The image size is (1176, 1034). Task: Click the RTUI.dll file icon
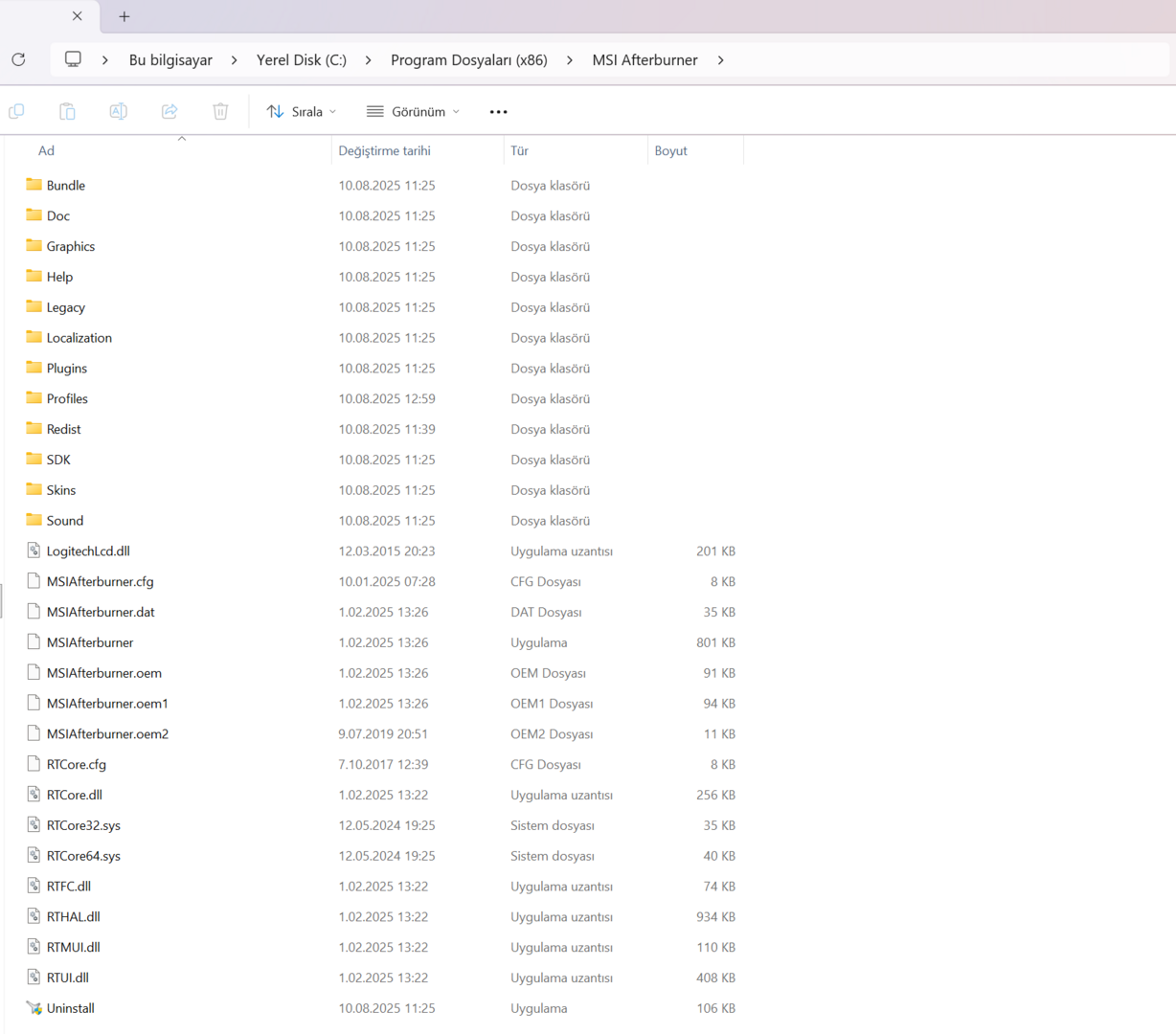(x=34, y=977)
